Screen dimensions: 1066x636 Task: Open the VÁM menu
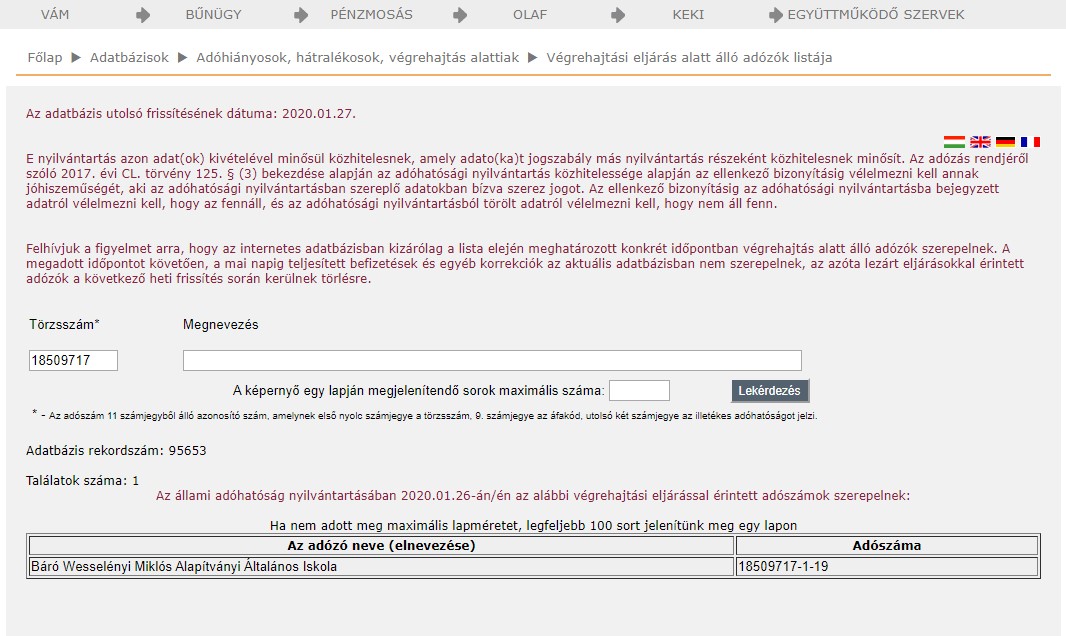pyautogui.click(x=55, y=14)
